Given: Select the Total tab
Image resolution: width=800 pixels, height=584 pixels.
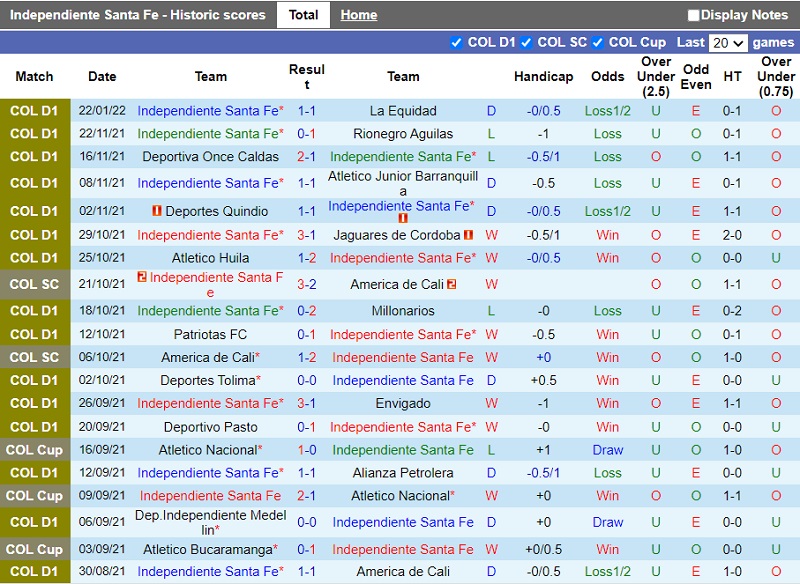Looking at the screenshot, I should coord(303,15).
